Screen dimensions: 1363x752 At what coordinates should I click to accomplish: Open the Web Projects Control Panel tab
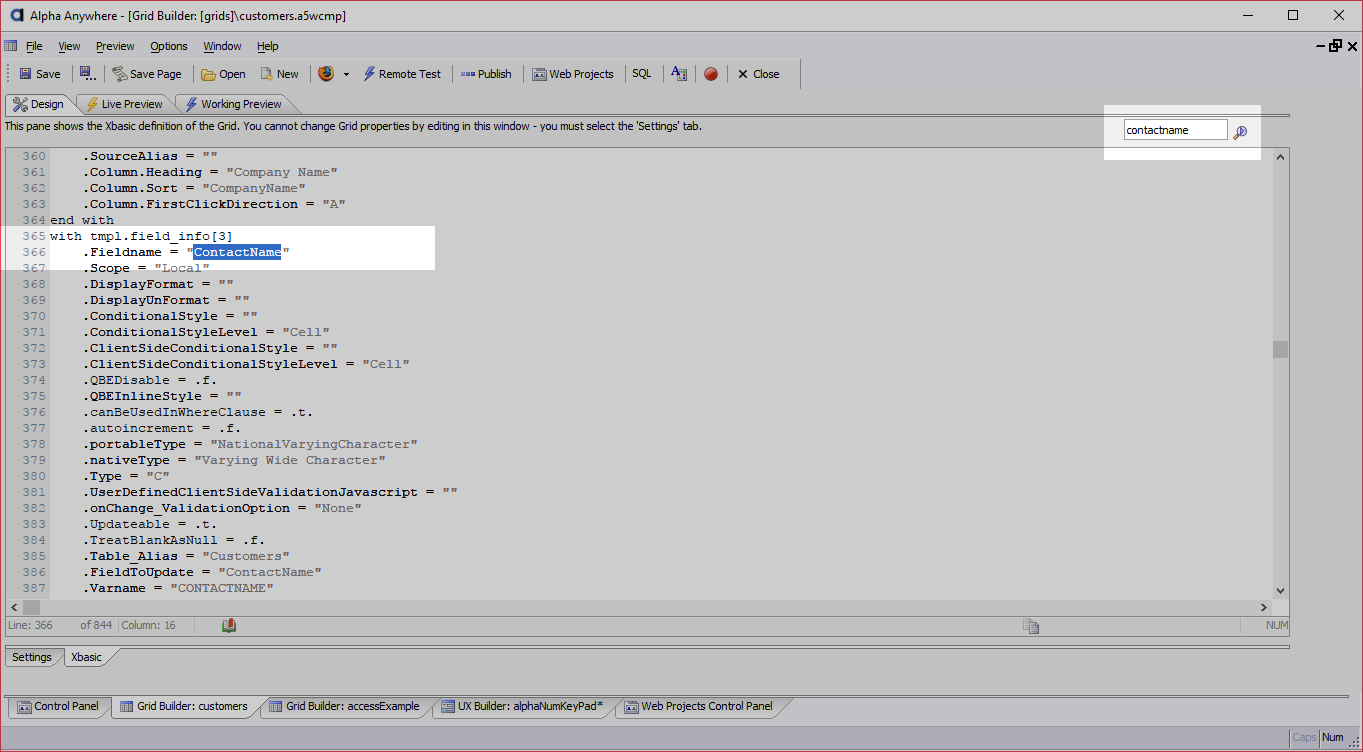tap(698, 706)
